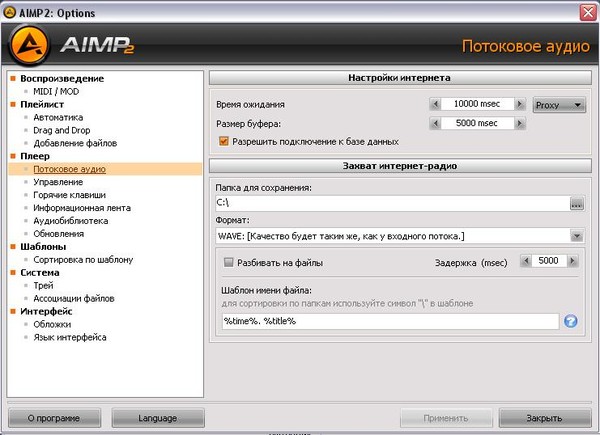
Task: Click the Закрыть button
Action: (545, 418)
